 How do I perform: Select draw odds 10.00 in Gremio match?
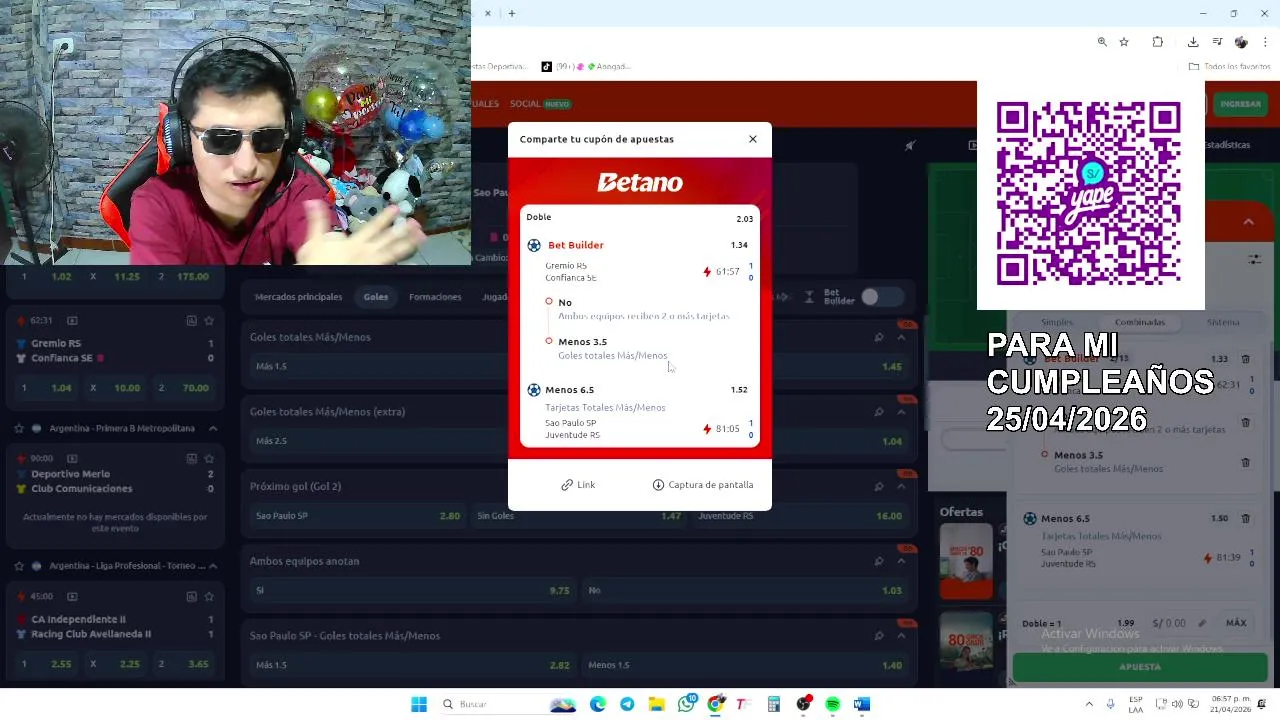point(115,388)
